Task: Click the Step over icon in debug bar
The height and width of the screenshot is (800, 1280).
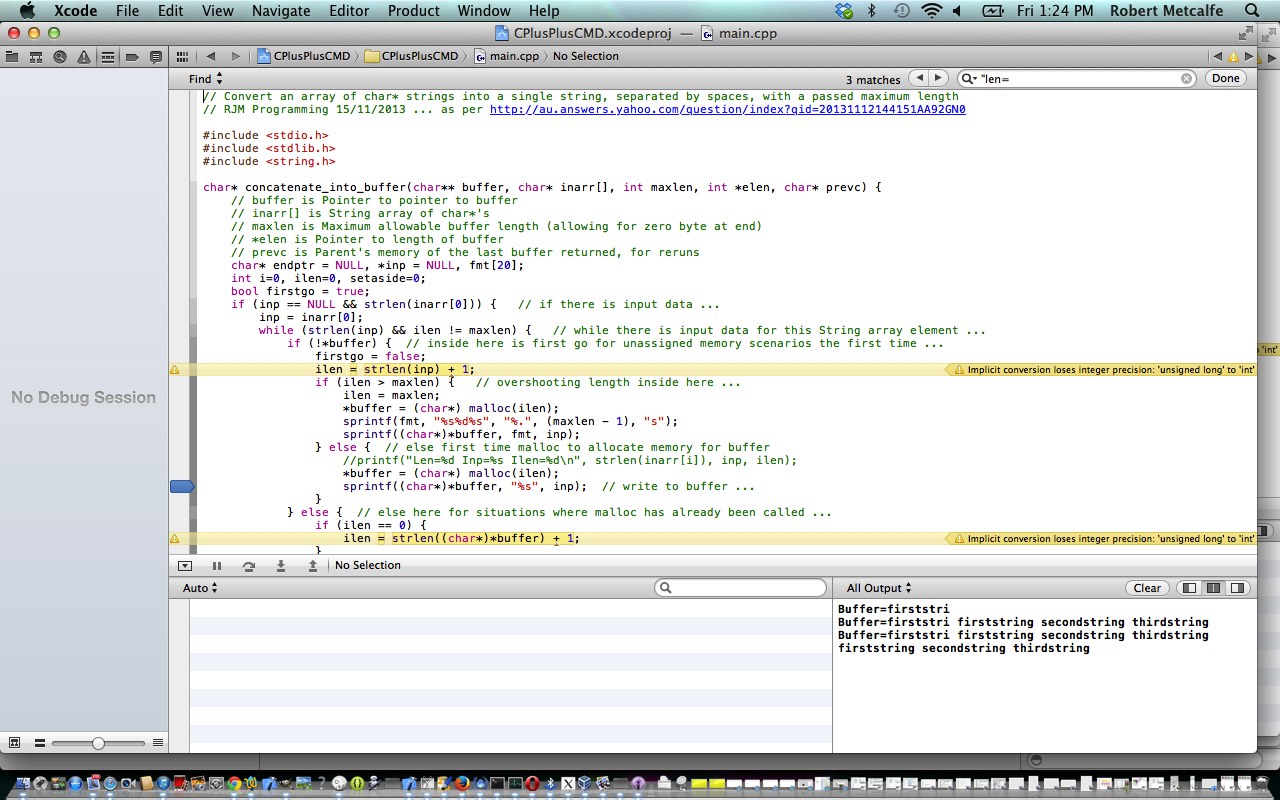Action: pos(249,565)
